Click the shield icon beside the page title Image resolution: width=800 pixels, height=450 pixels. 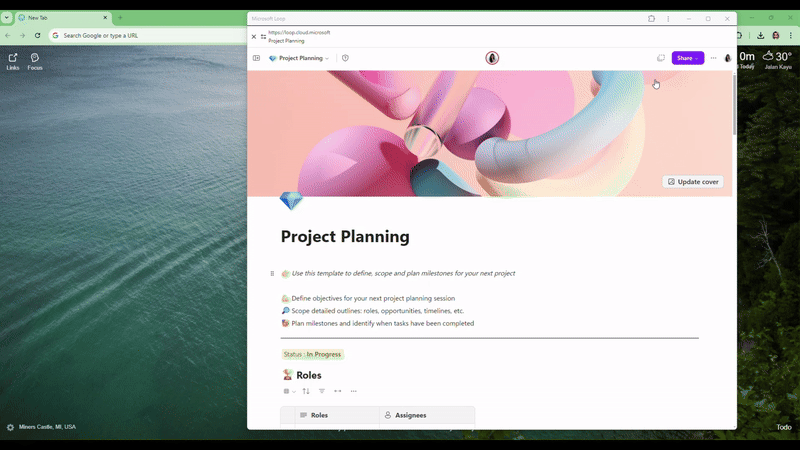[x=345, y=58]
